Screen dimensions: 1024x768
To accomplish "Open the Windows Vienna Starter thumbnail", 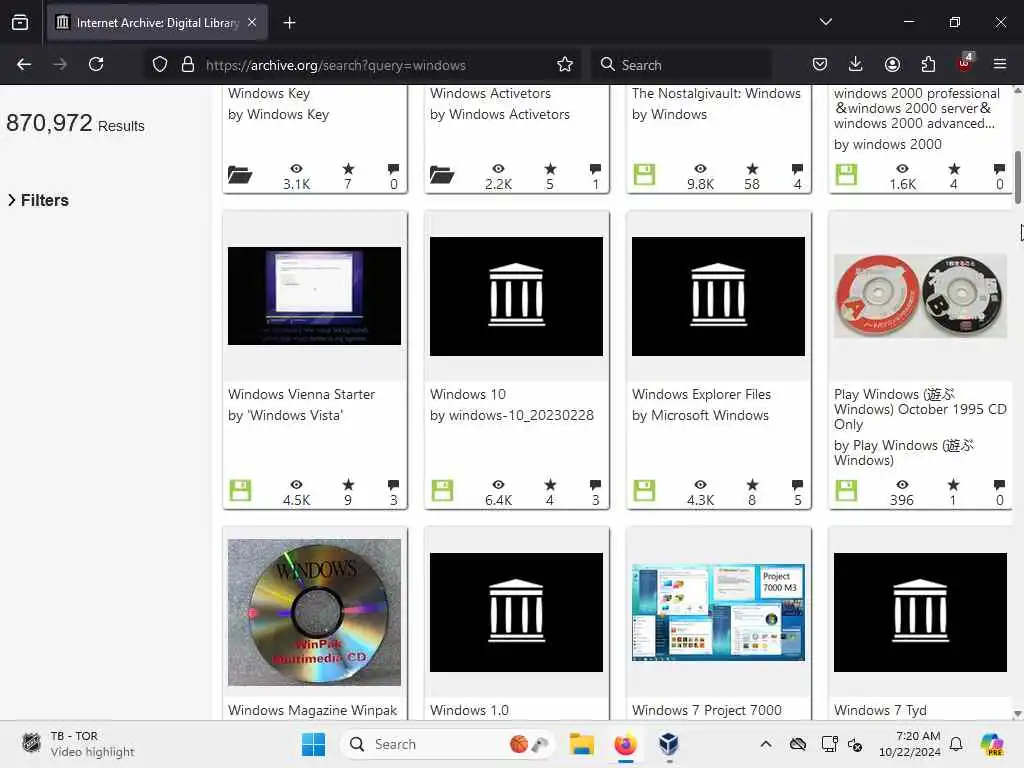I will coord(314,296).
